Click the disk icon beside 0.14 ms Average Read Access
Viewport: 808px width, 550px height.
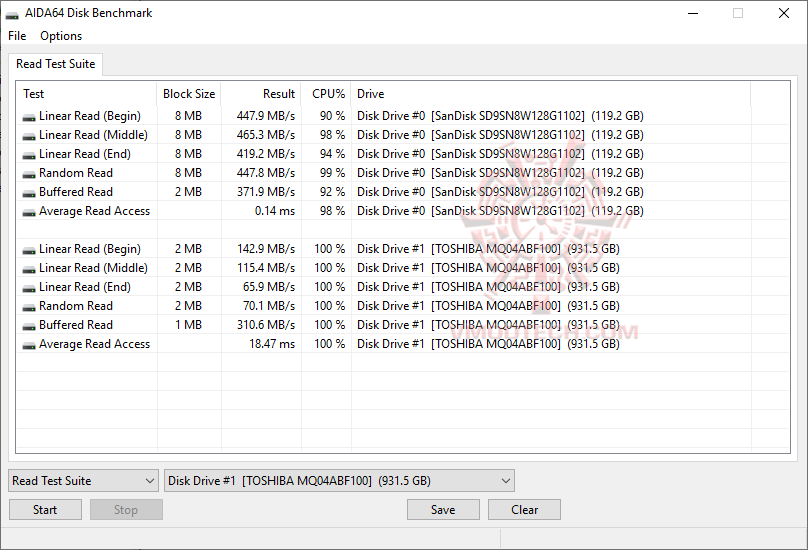coord(29,213)
